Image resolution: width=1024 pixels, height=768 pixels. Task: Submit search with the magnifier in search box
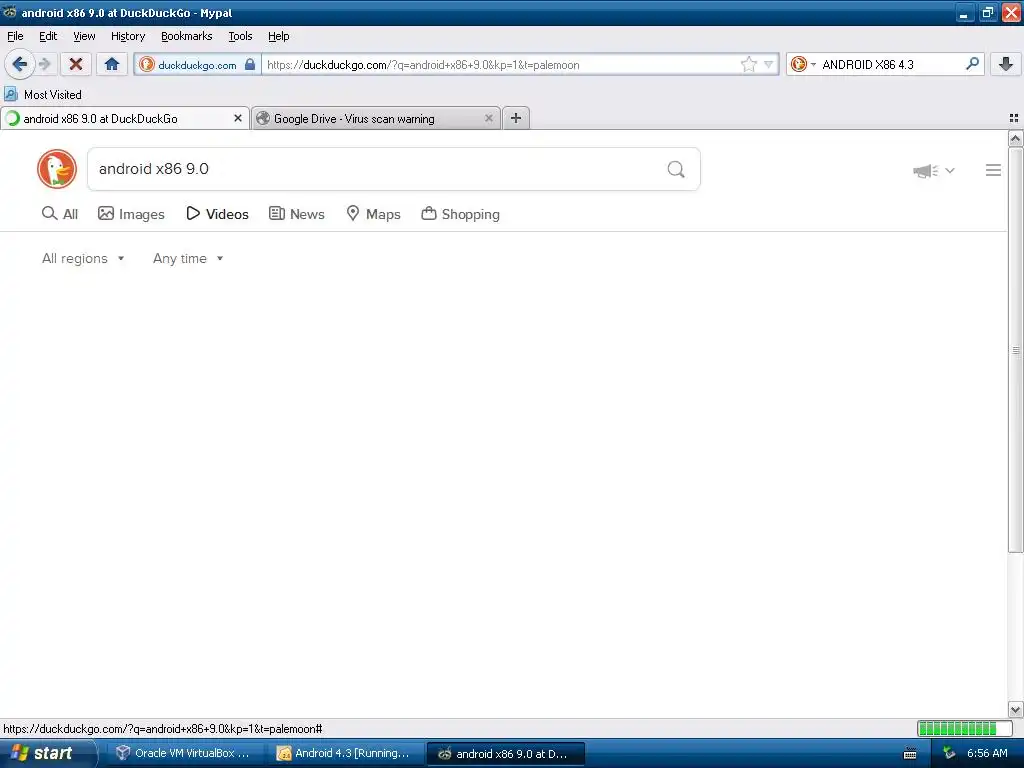pyautogui.click(x=676, y=170)
